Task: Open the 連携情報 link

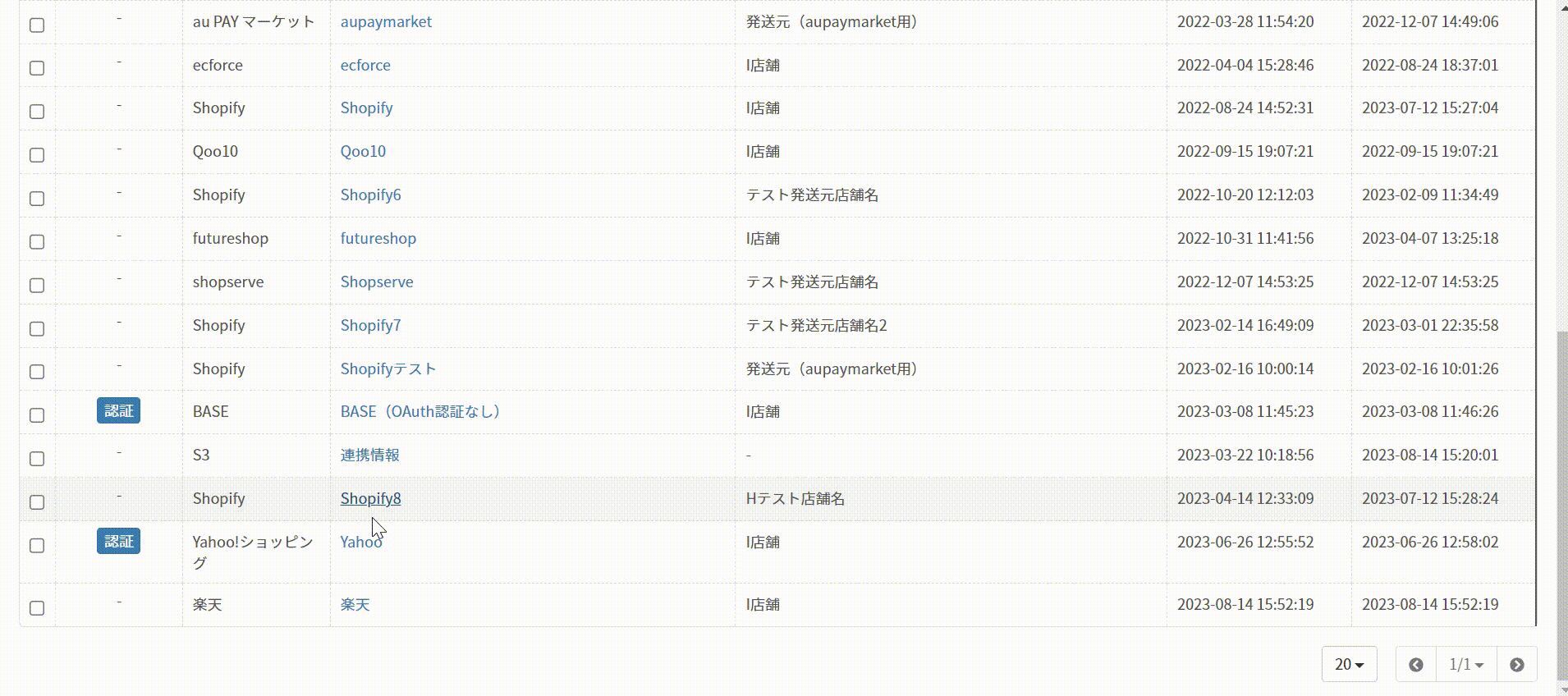Action: [x=370, y=456]
